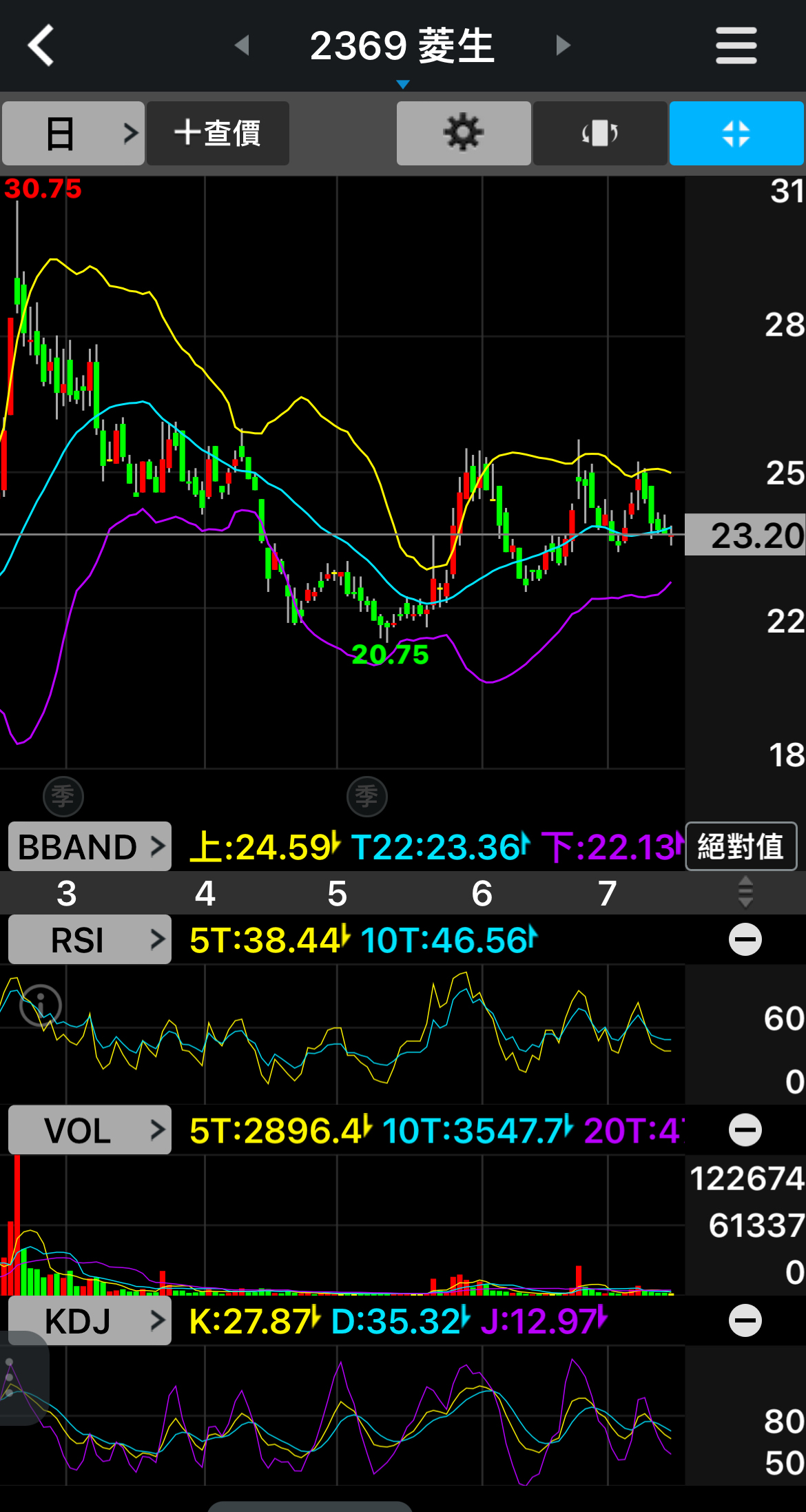Remove the RSI panel with minus icon
This screenshot has height=1512, width=806.
tap(745, 939)
